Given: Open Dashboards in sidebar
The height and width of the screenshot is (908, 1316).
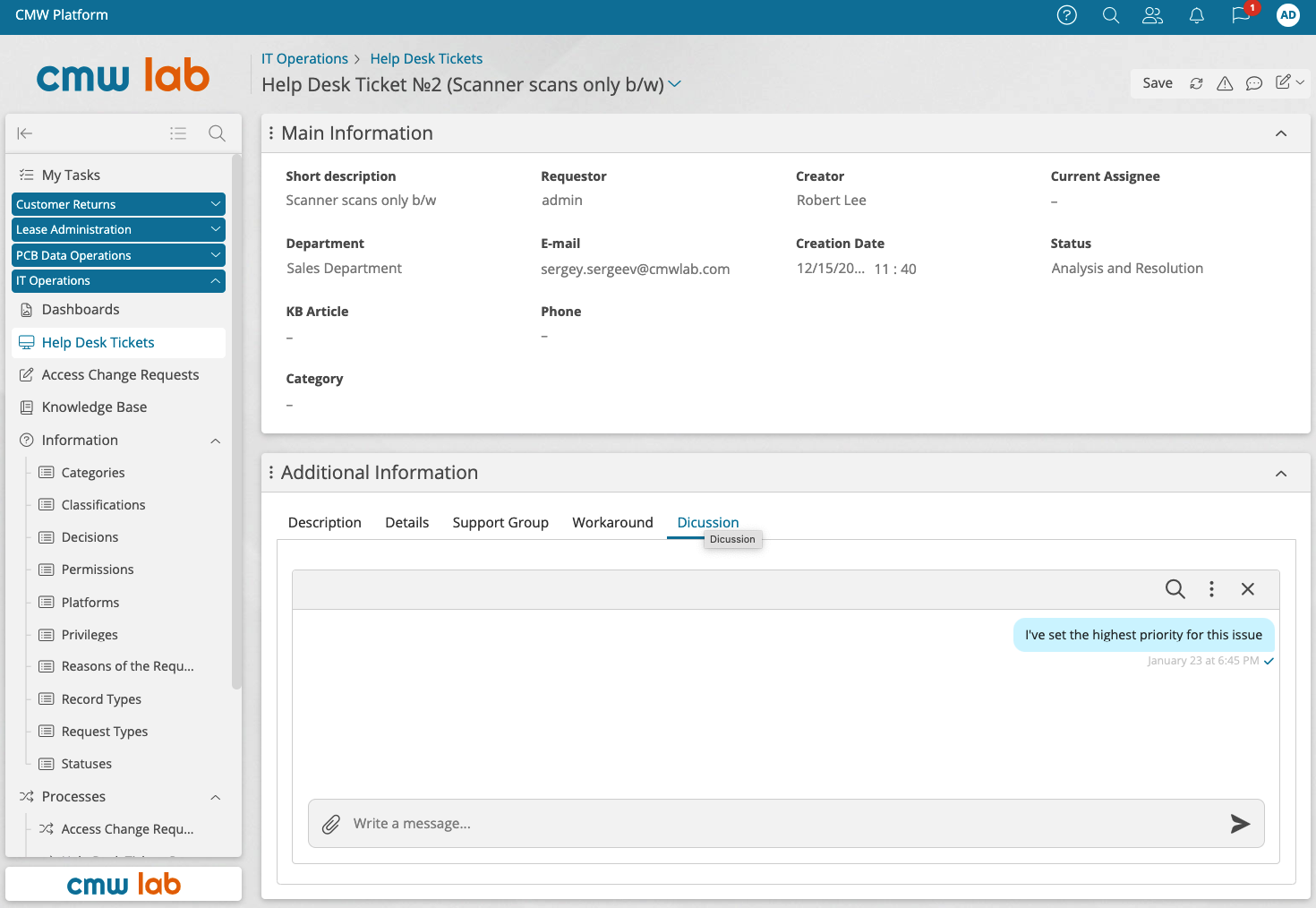Looking at the screenshot, I should click(x=81, y=310).
